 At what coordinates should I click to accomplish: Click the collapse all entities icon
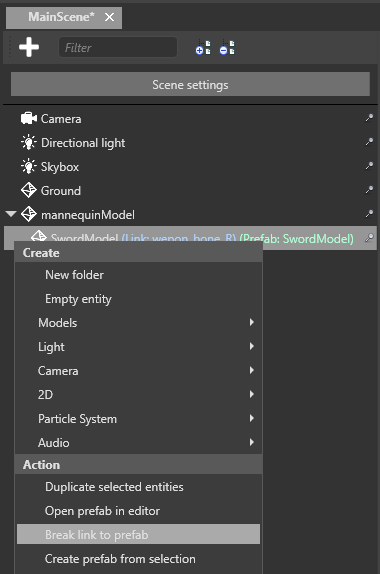coord(227,47)
